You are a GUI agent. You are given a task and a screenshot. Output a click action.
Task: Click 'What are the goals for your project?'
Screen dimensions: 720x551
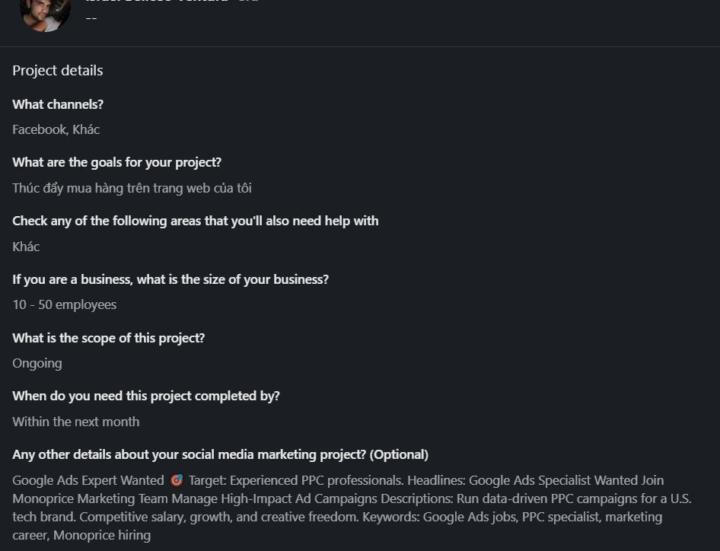tap(117, 162)
